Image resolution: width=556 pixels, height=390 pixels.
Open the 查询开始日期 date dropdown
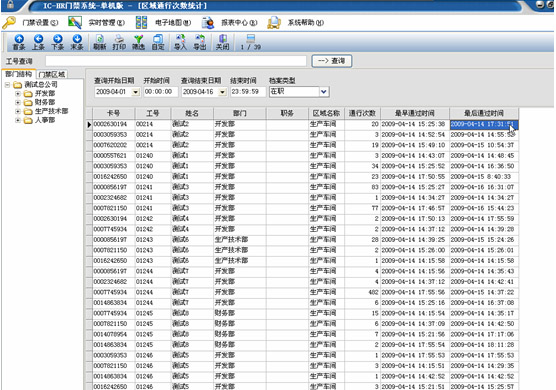135,92
